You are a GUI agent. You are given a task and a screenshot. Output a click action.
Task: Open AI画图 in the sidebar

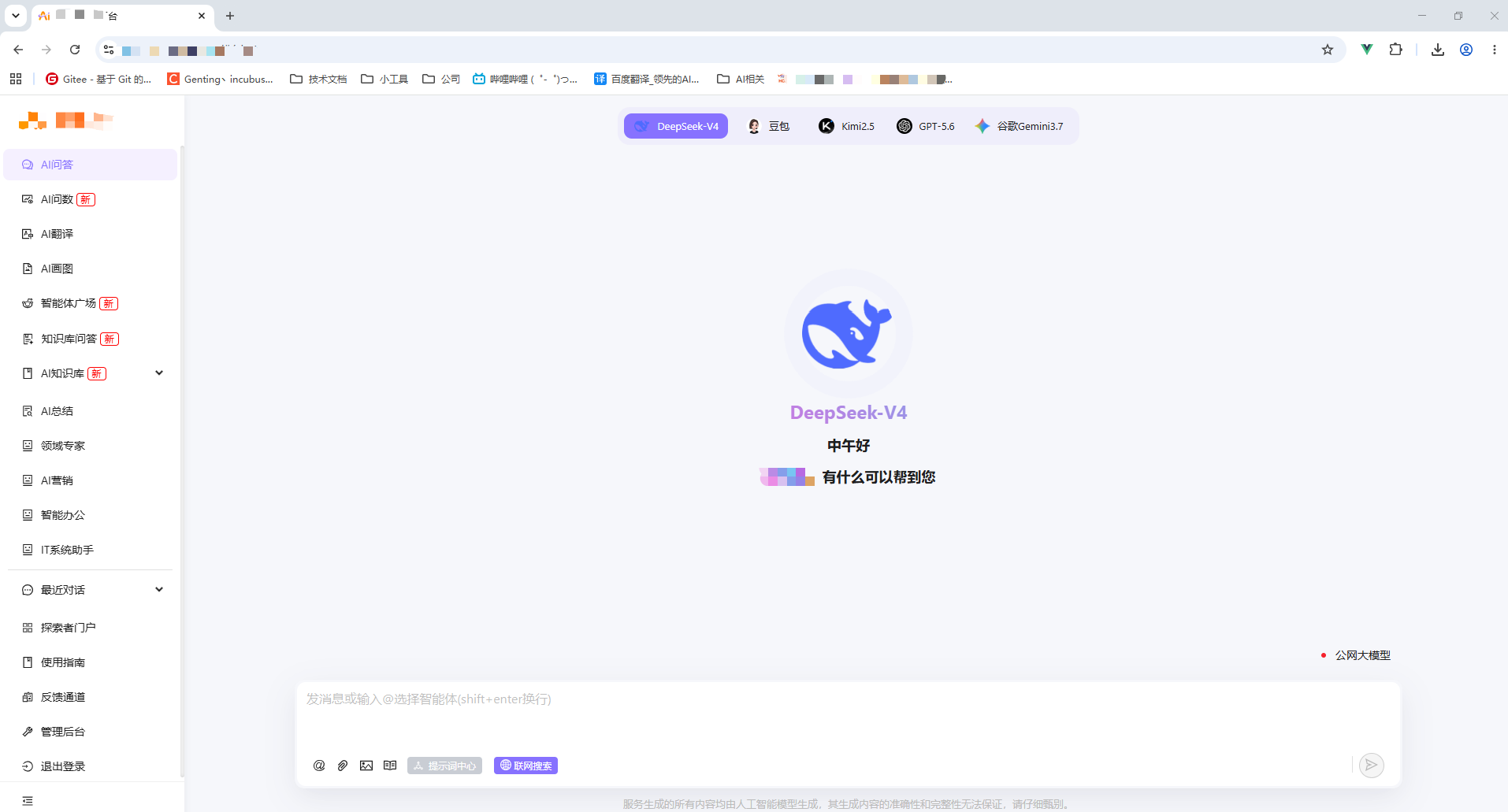91,269
